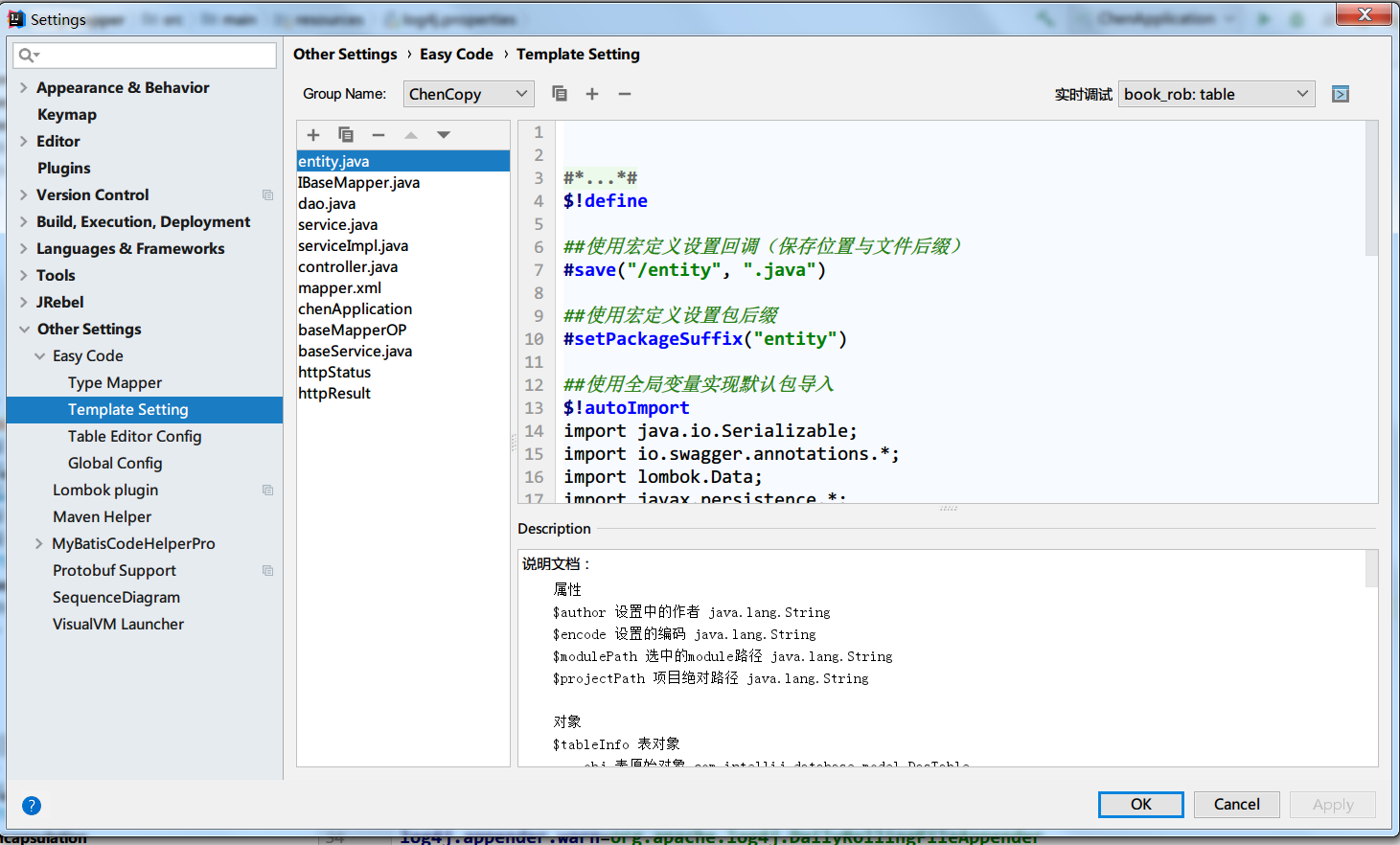Switch to the Type Mapper settings page

pyautogui.click(x=114, y=382)
